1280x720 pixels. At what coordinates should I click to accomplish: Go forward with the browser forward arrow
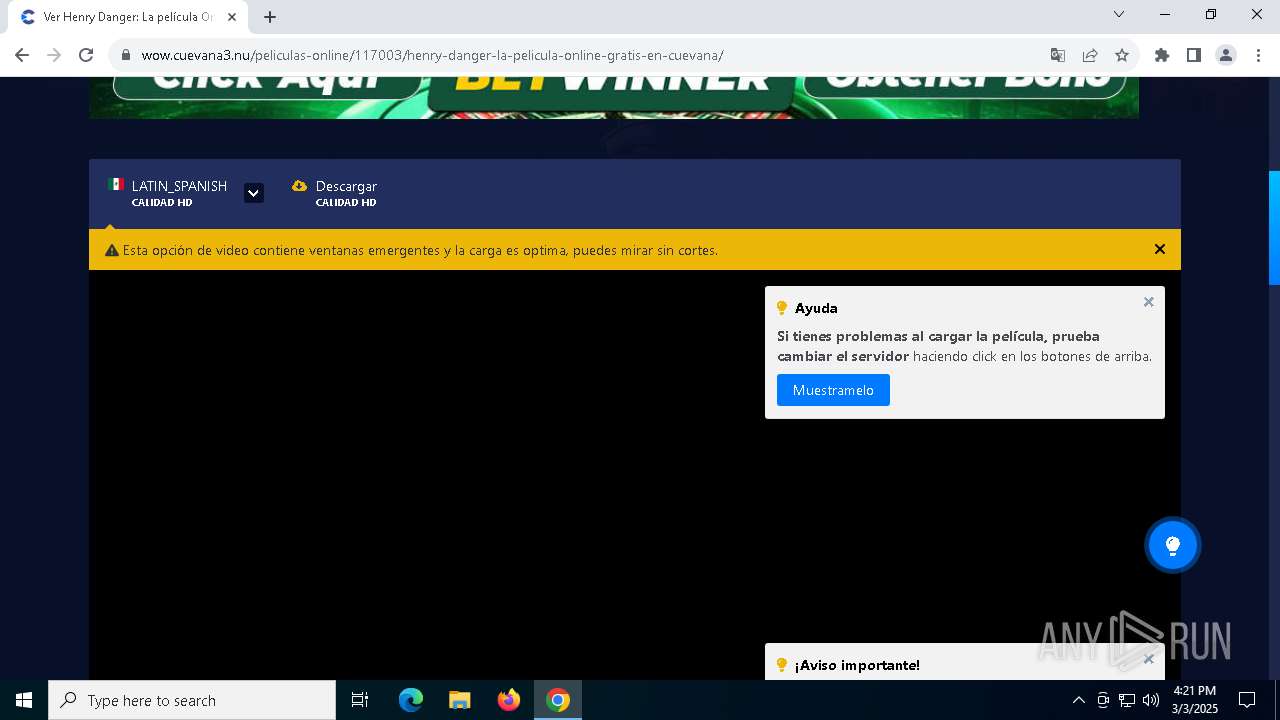click(54, 55)
